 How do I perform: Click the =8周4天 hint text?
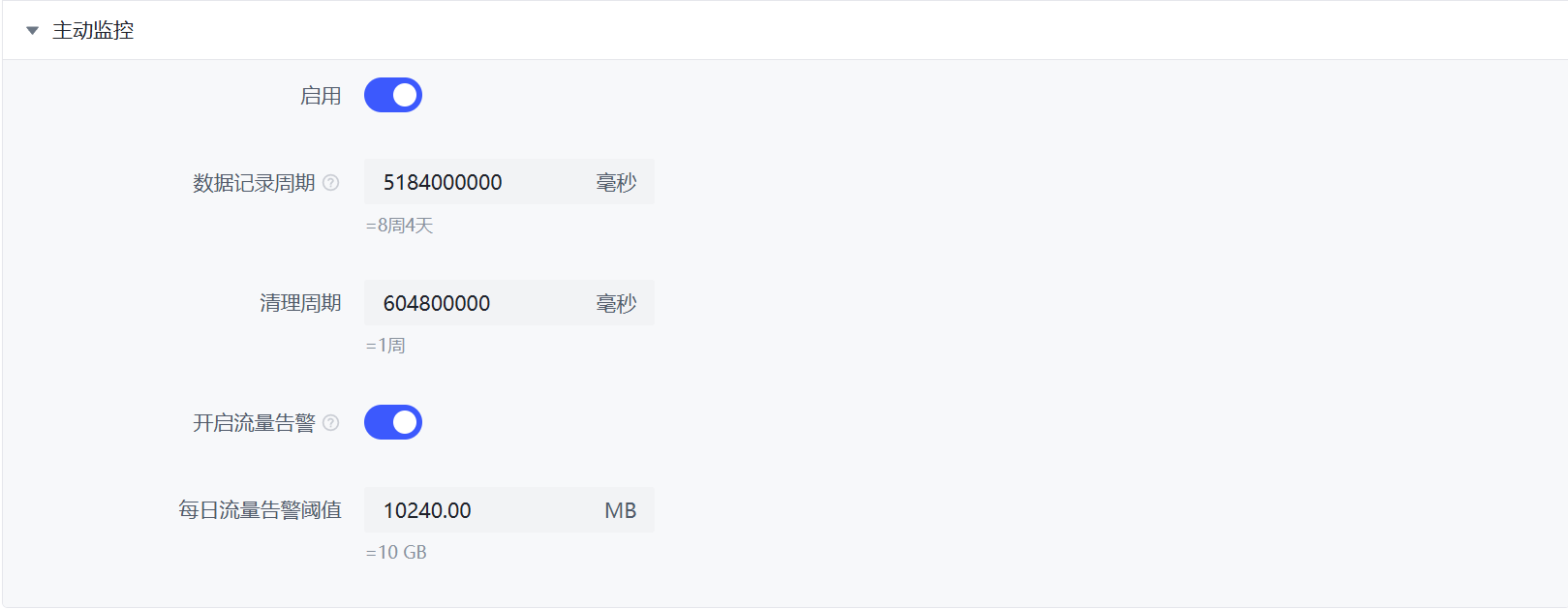click(399, 226)
